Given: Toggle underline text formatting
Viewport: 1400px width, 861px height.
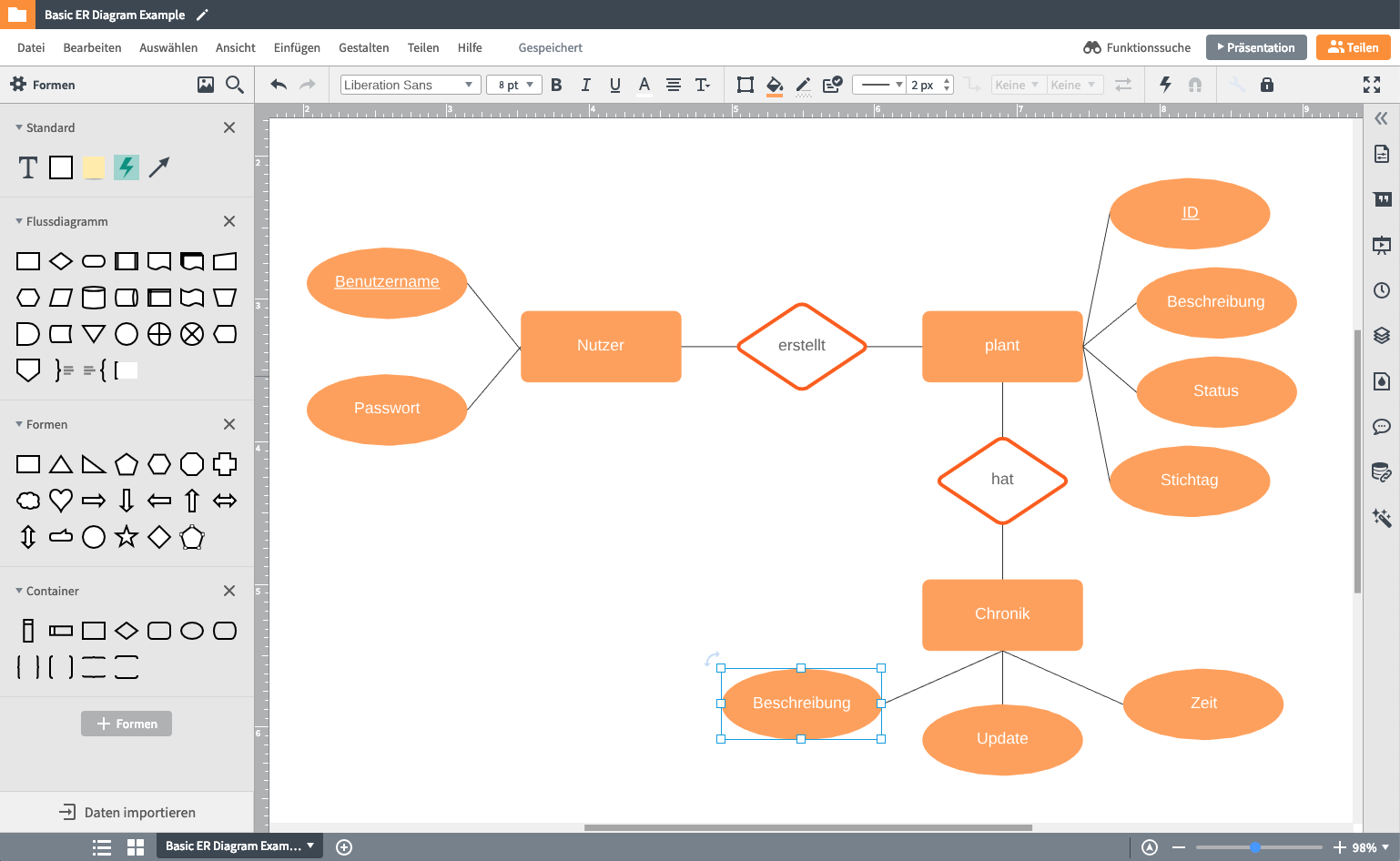Looking at the screenshot, I should click(x=614, y=85).
